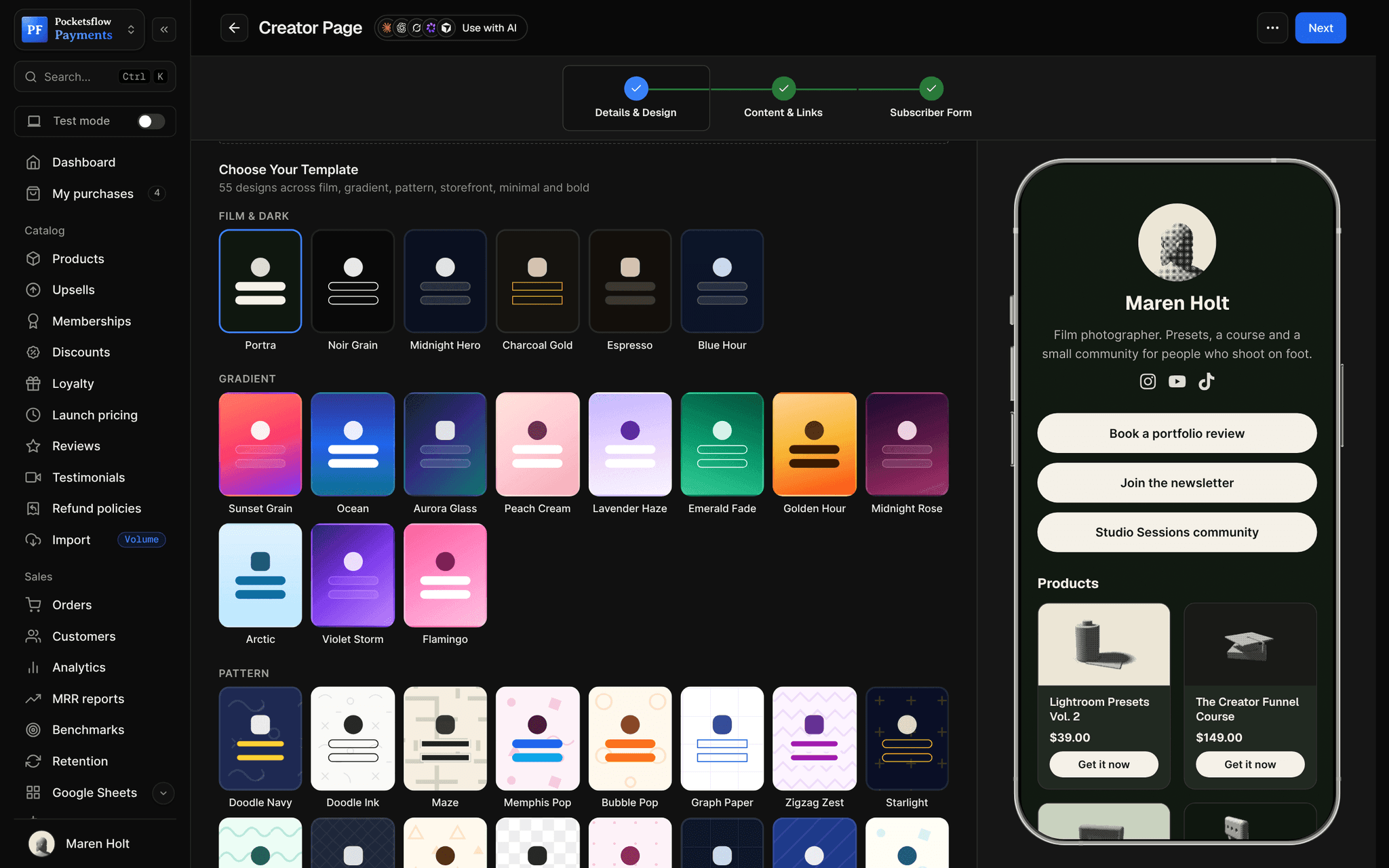Expand the Google Sheets chevron
Viewport: 1389px width, 868px height.
coord(163,793)
